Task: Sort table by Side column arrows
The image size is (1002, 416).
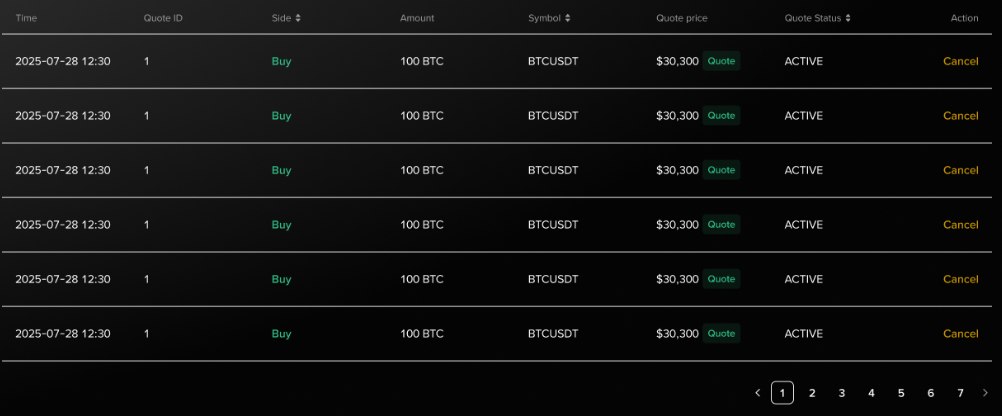Action: click(x=298, y=18)
